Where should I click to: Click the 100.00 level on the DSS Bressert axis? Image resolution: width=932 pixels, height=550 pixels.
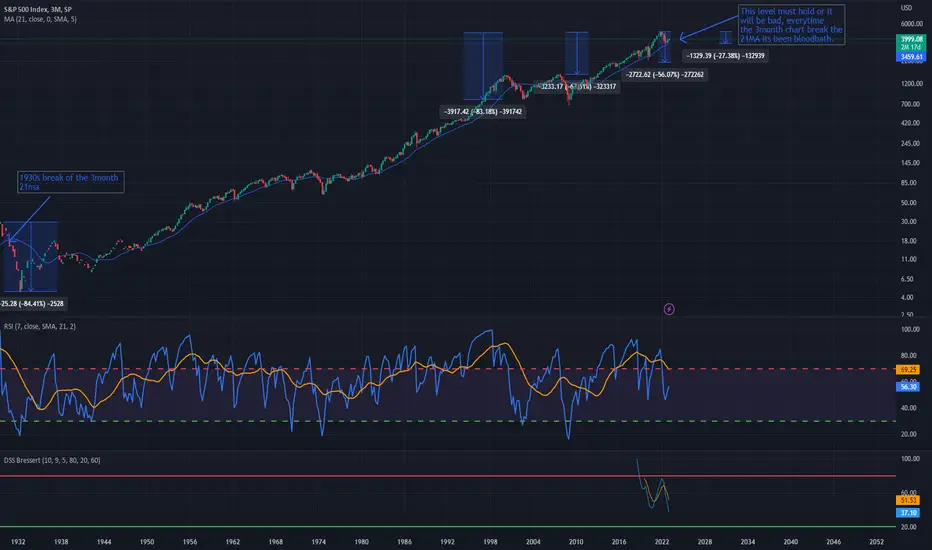coord(910,458)
